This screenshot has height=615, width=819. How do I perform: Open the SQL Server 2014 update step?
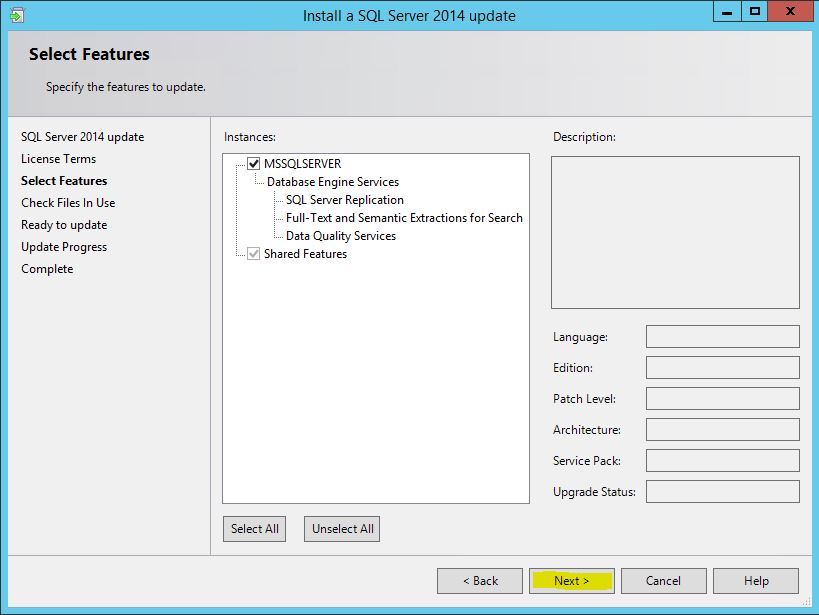[x=83, y=137]
